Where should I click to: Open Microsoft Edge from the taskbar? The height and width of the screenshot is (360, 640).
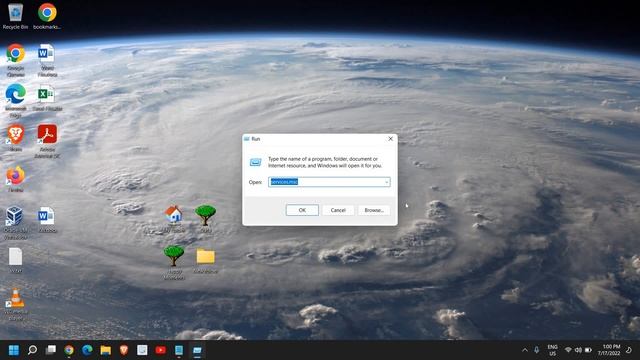click(87, 350)
